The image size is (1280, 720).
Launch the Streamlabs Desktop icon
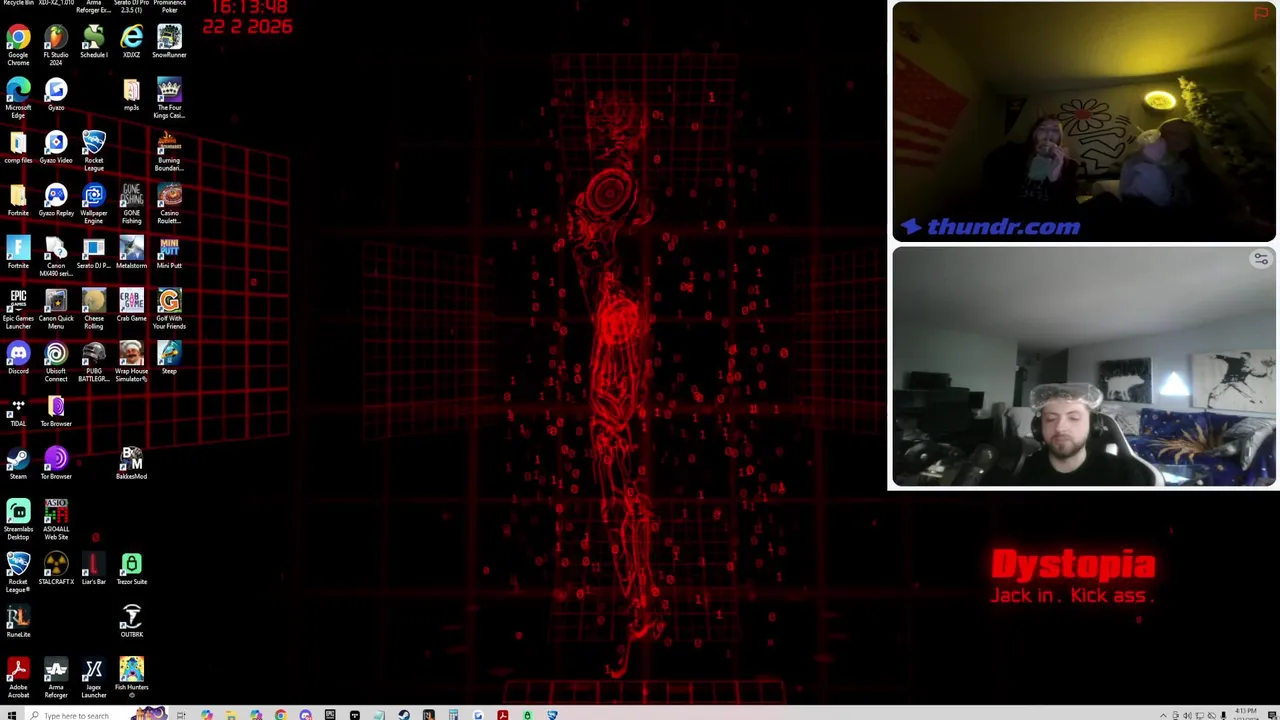coord(18,520)
